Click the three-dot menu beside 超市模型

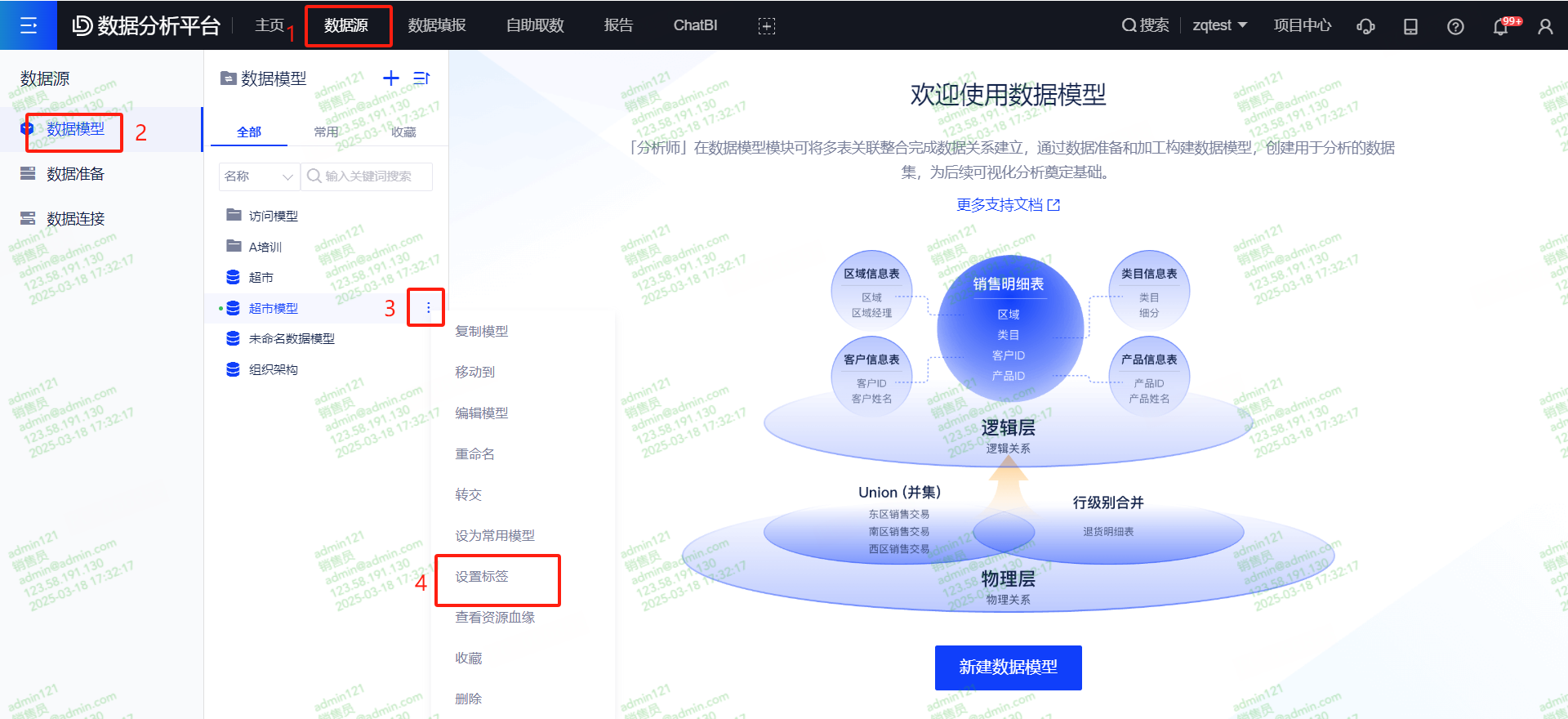coord(428,308)
